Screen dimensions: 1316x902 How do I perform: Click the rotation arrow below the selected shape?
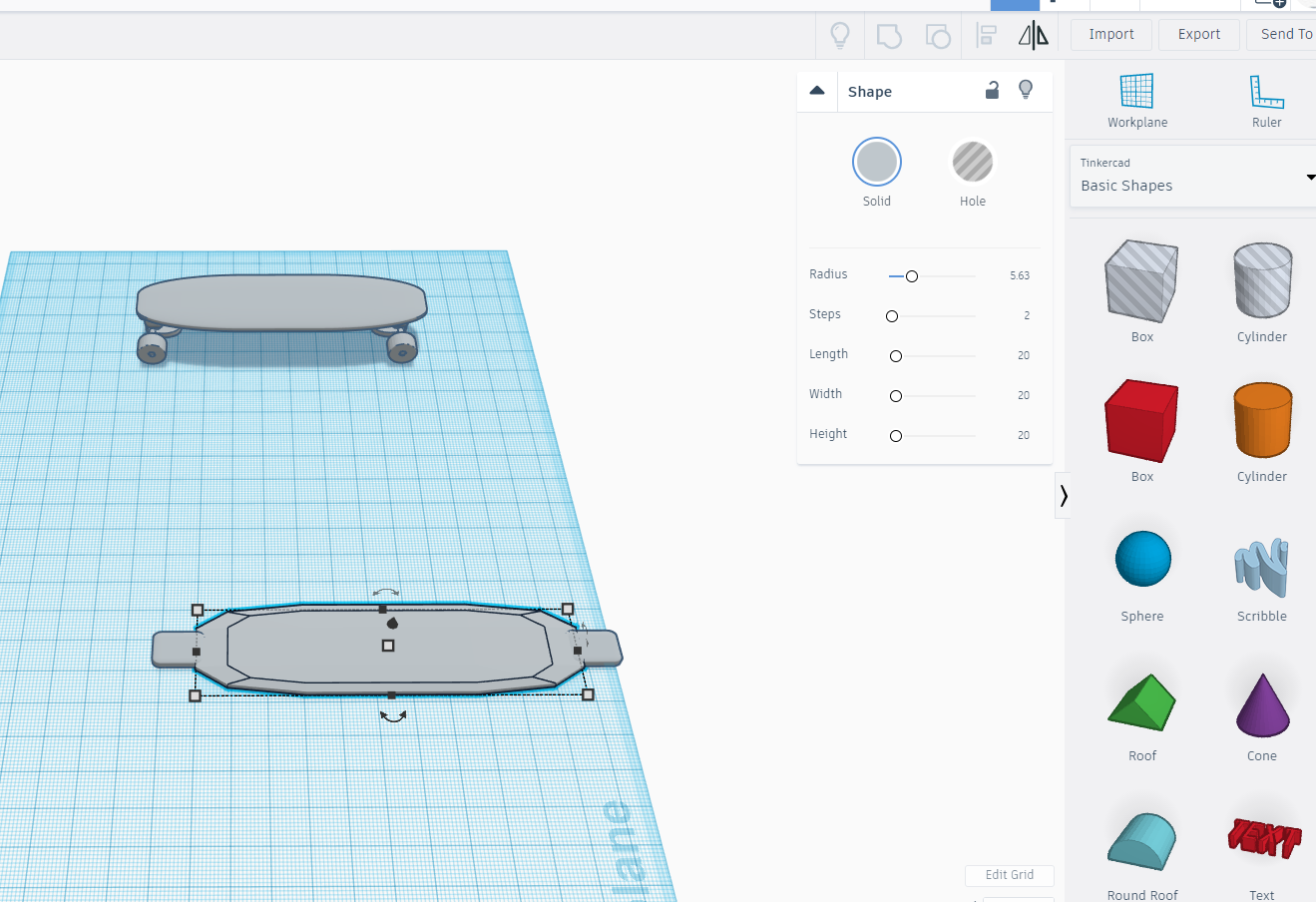393,715
